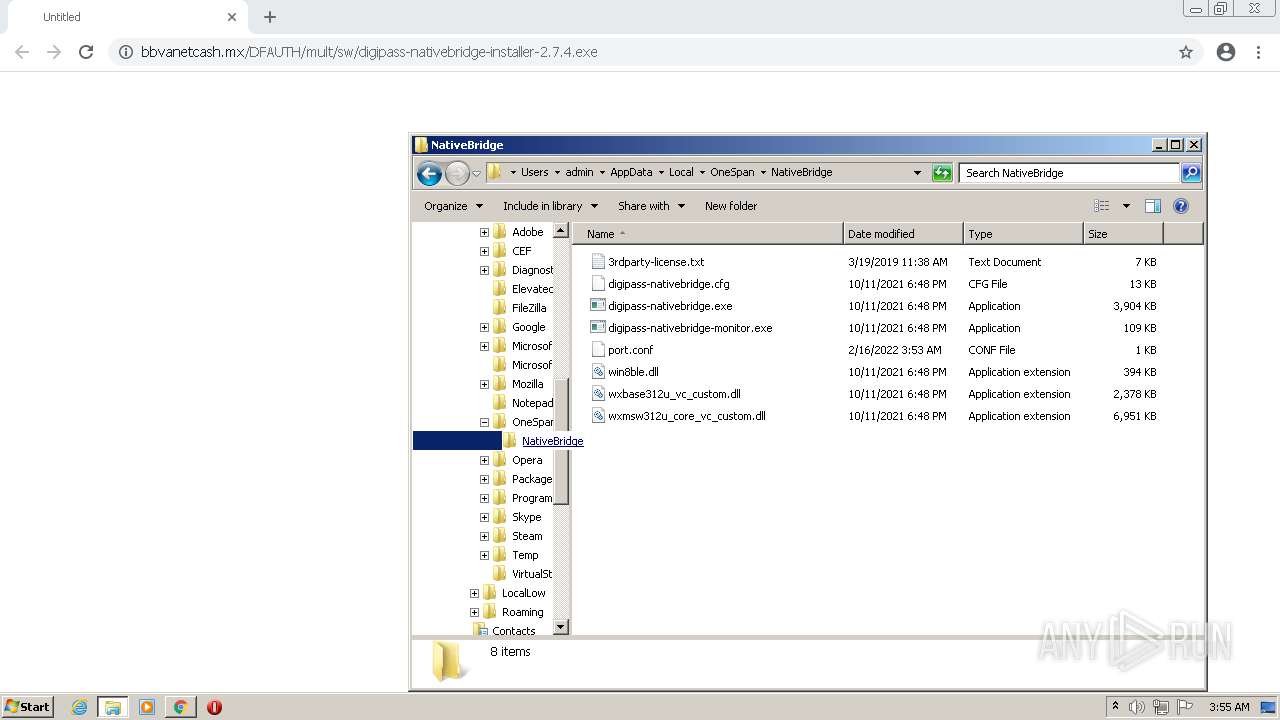Expand the Skype folder tree node

tap(484, 517)
